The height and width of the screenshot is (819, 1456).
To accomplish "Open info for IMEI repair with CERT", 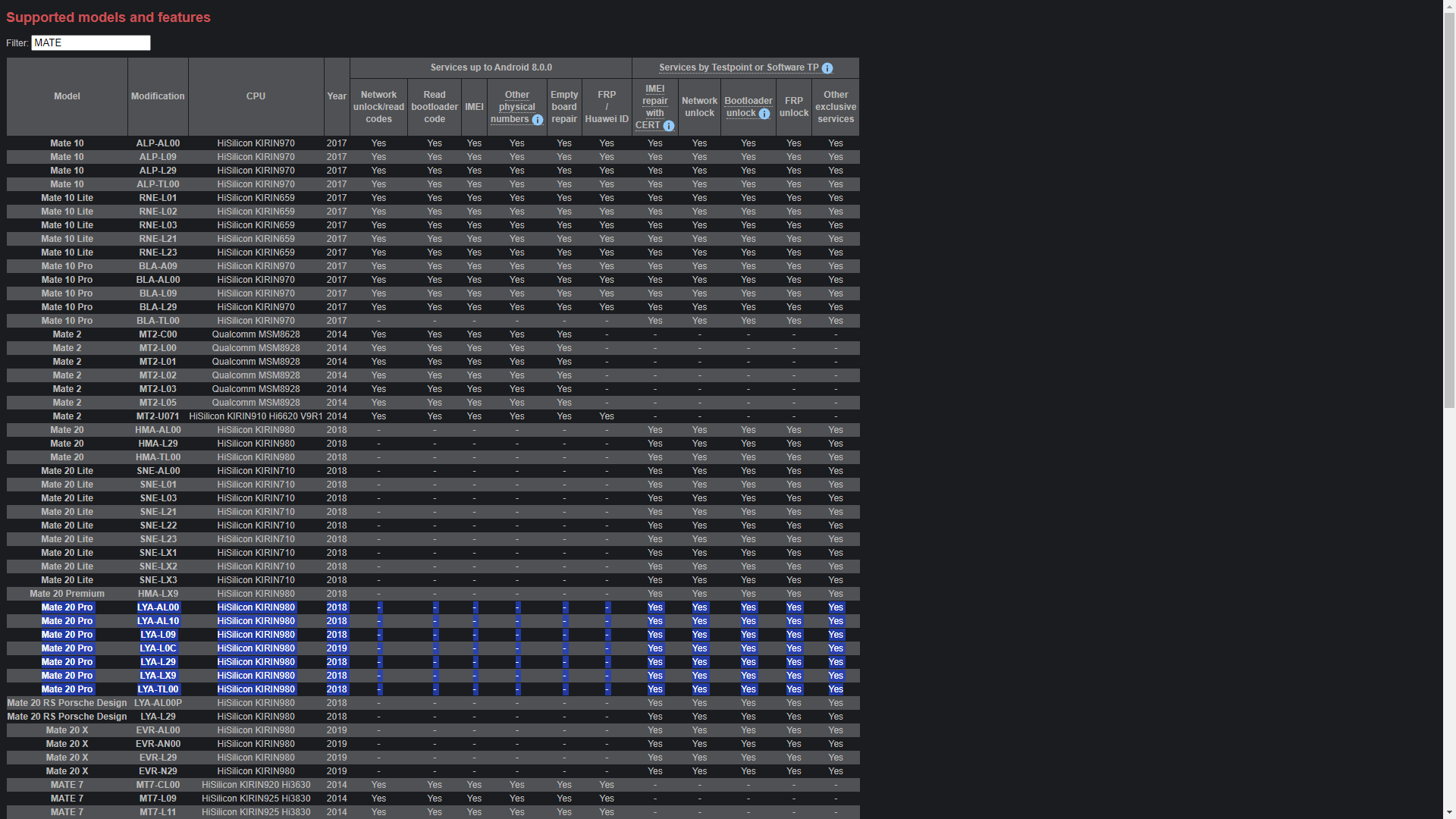I will pos(667,127).
